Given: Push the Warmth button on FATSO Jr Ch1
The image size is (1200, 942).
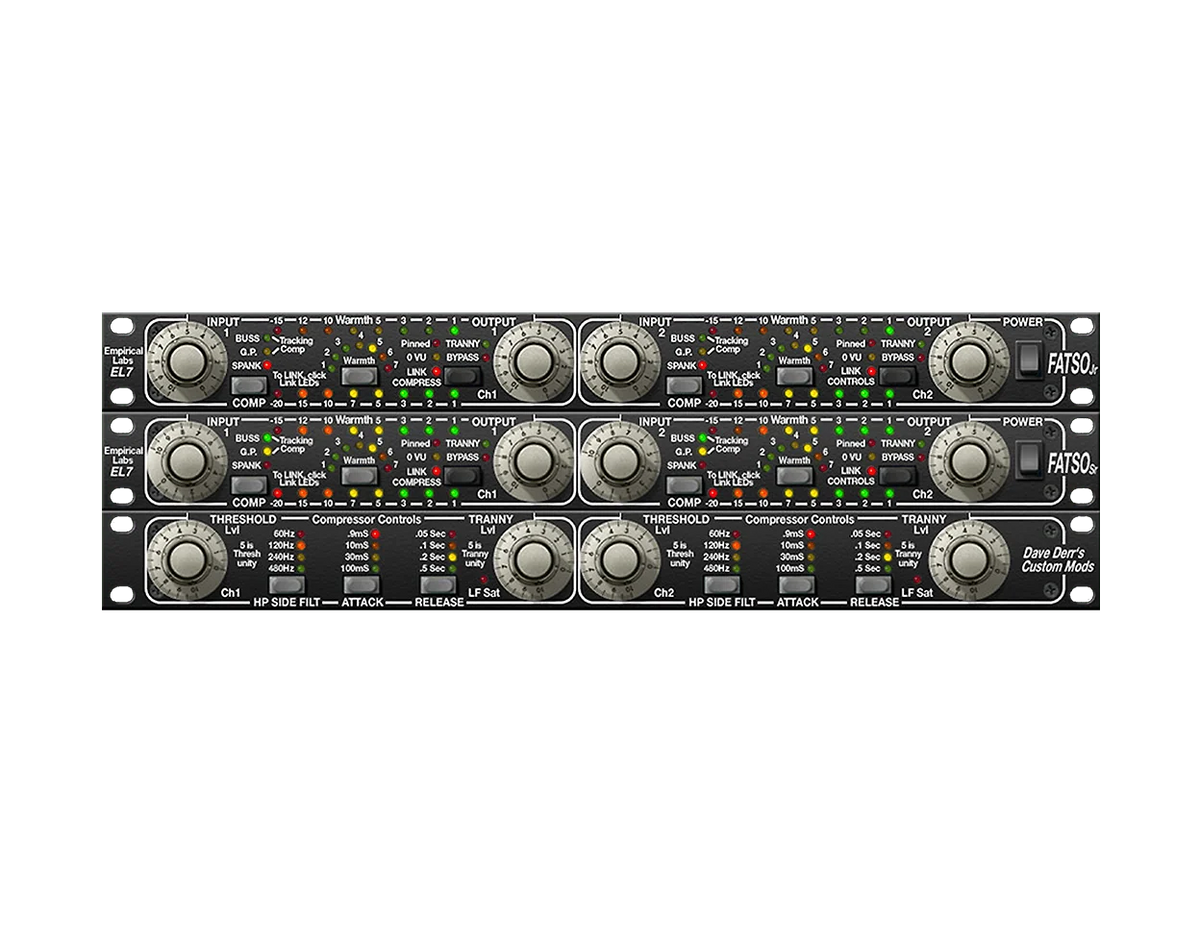Looking at the screenshot, I should point(359,376).
